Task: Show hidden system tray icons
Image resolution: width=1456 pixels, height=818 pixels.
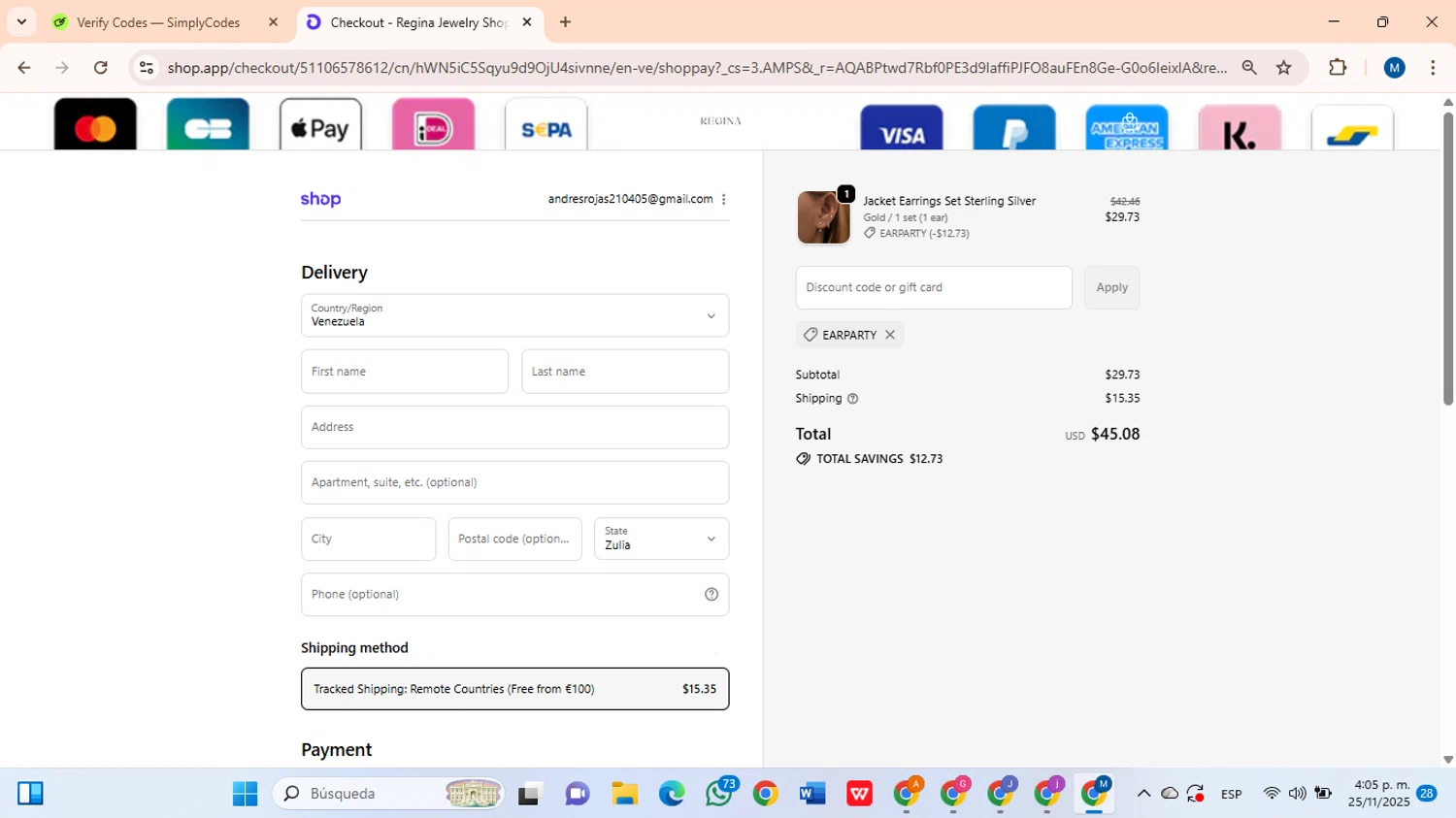Action: (x=1143, y=794)
